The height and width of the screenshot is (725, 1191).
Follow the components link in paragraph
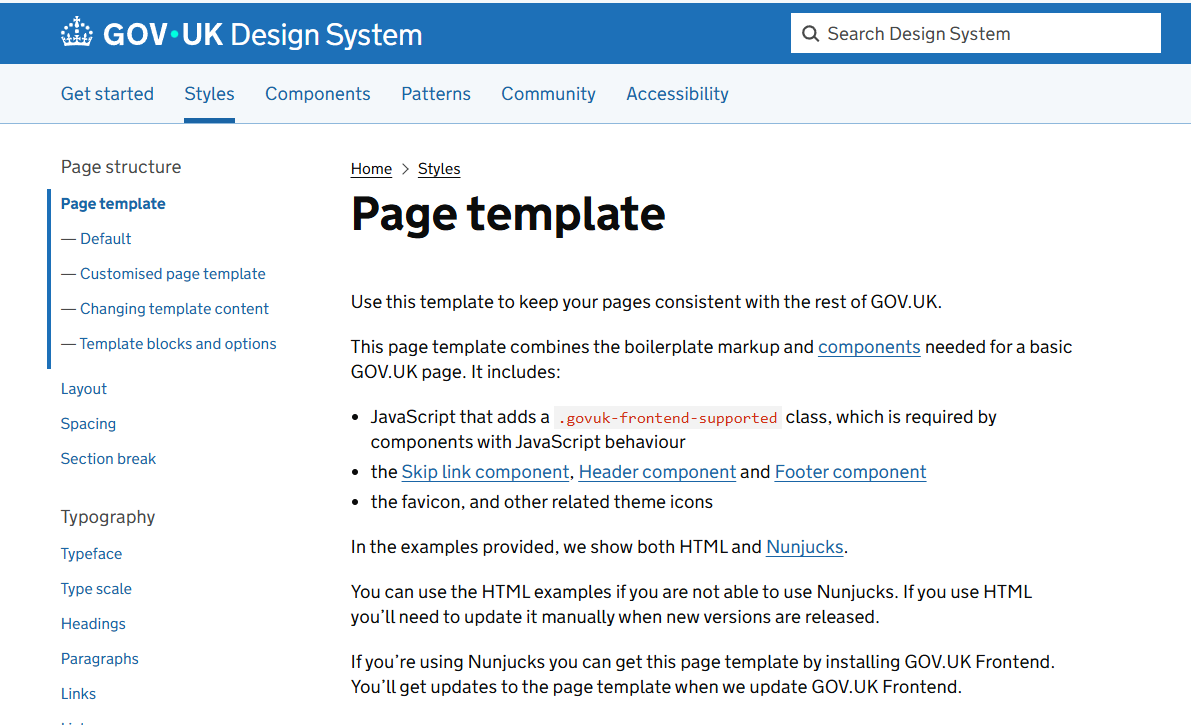(x=869, y=347)
